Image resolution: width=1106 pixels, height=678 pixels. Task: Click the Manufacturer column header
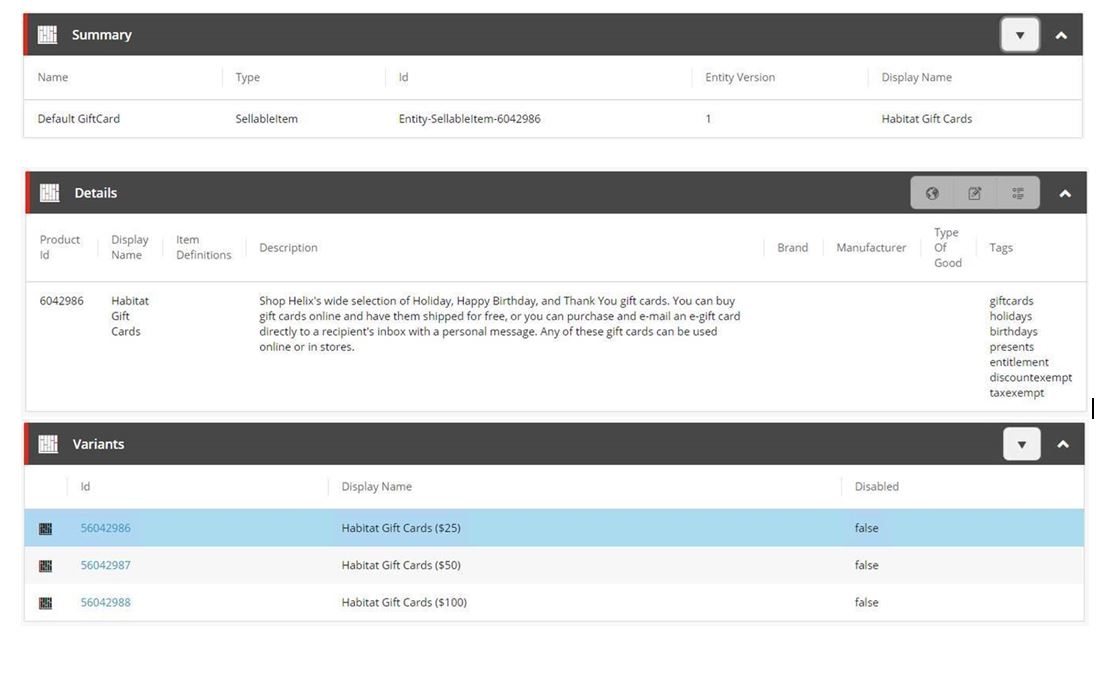(871, 248)
